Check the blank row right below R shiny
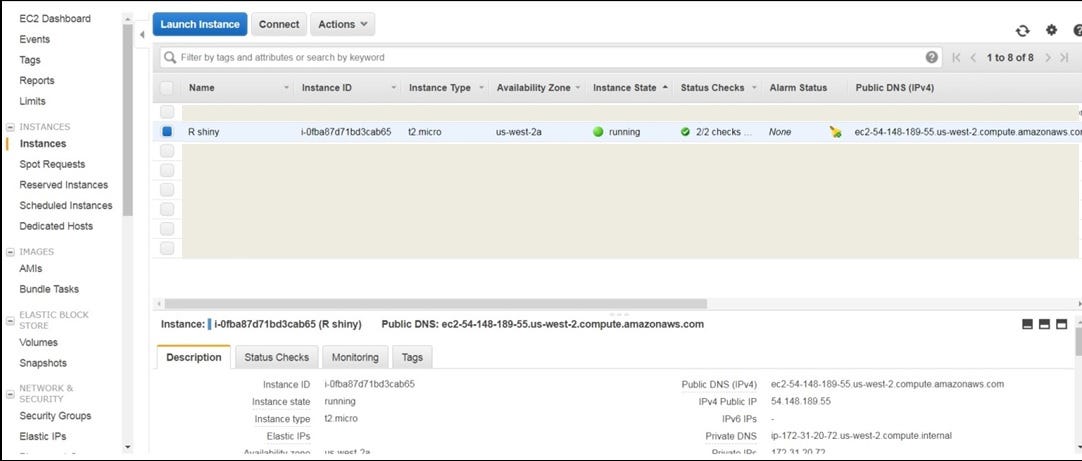Viewport: 1082px width, 461px height. point(167,151)
